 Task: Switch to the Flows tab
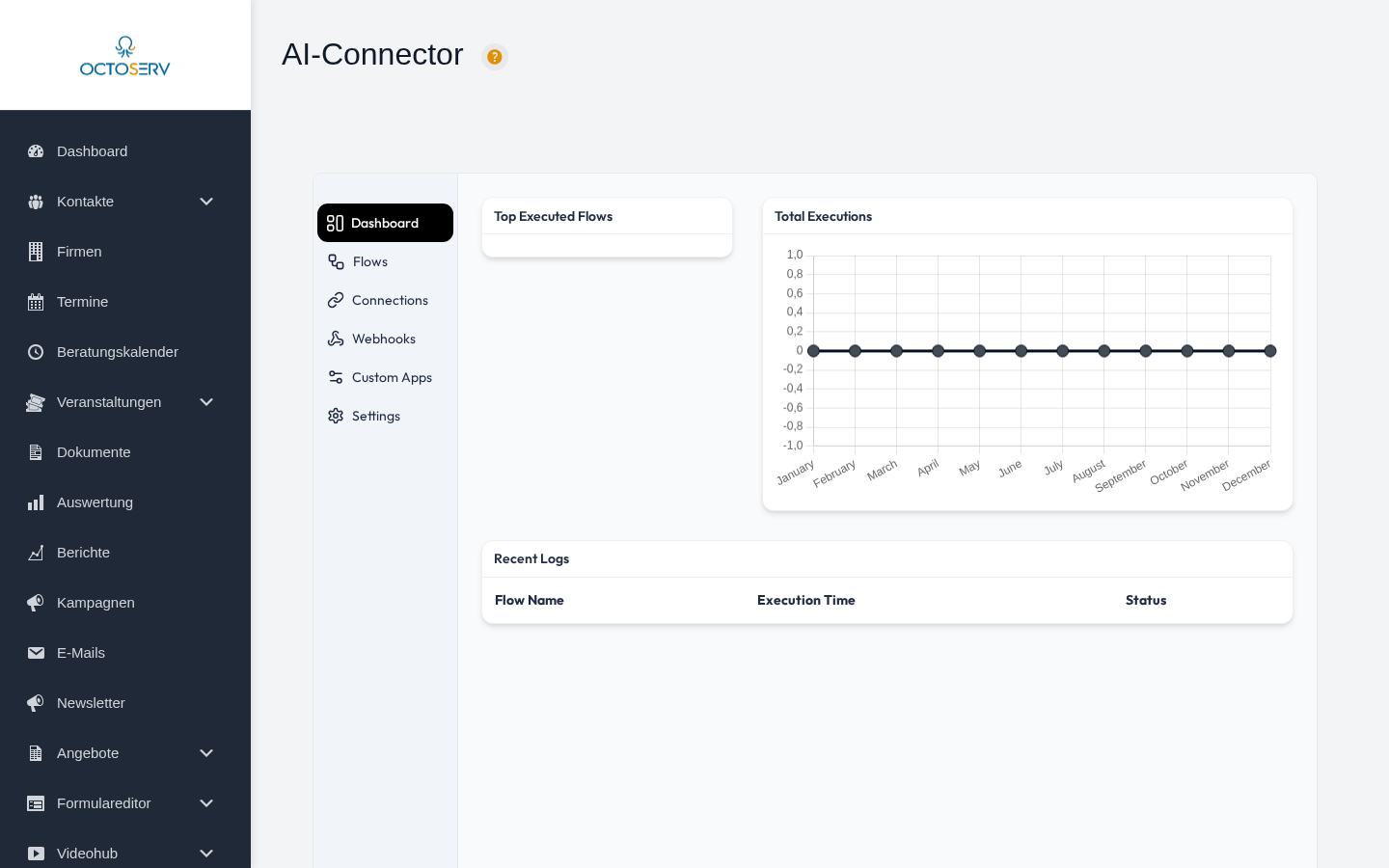(x=369, y=261)
